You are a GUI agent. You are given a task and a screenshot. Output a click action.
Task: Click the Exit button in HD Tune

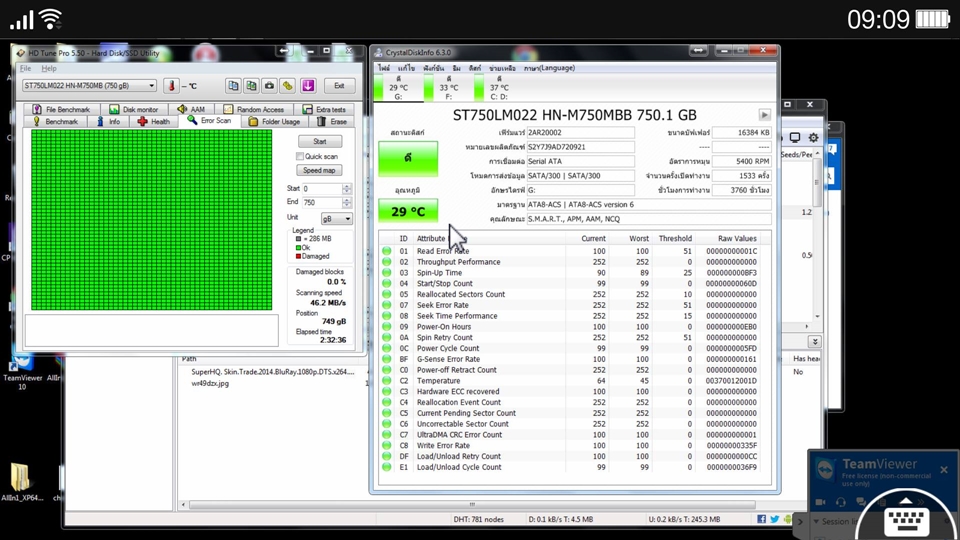339,86
